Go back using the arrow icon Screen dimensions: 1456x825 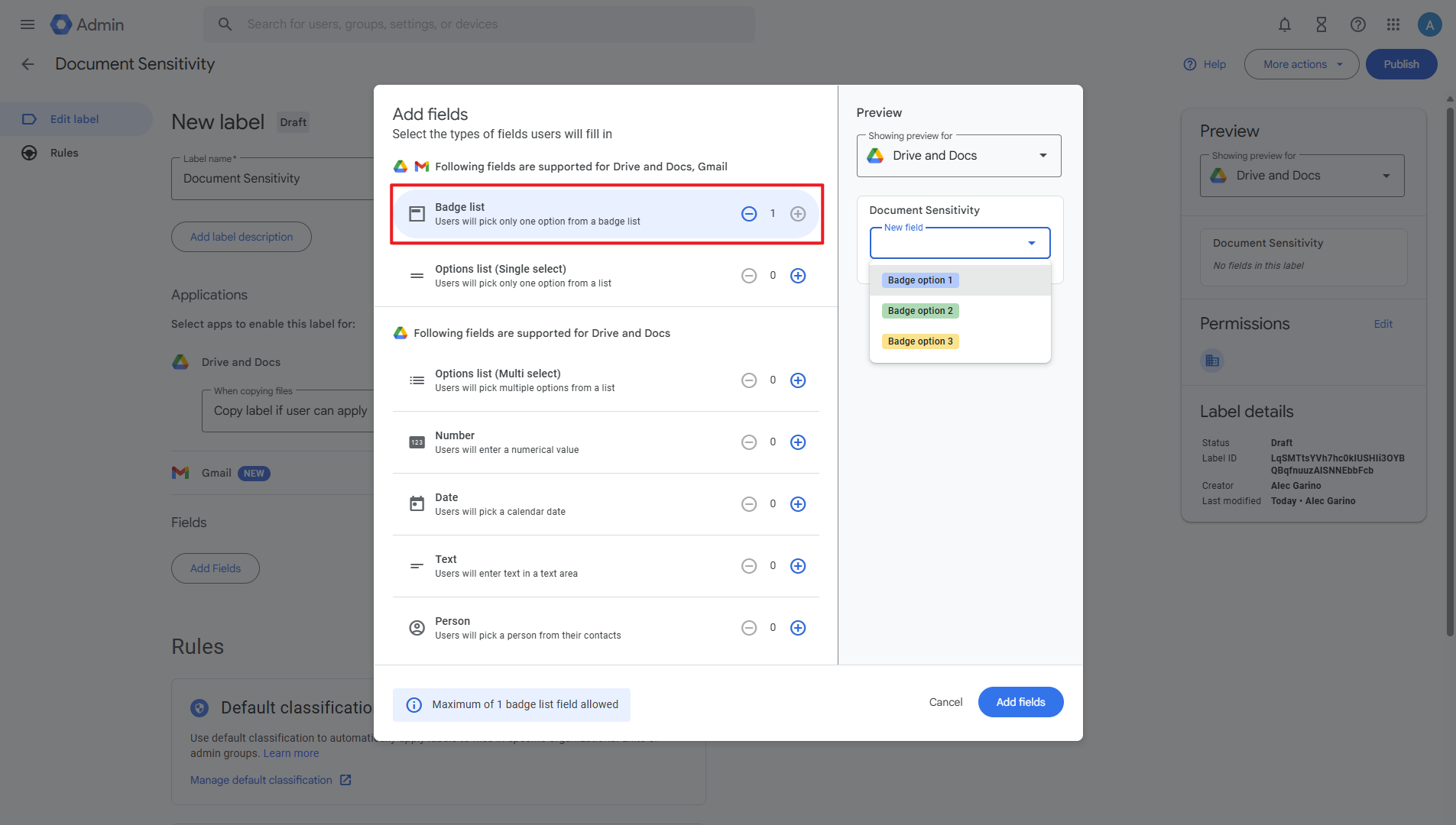(x=28, y=64)
